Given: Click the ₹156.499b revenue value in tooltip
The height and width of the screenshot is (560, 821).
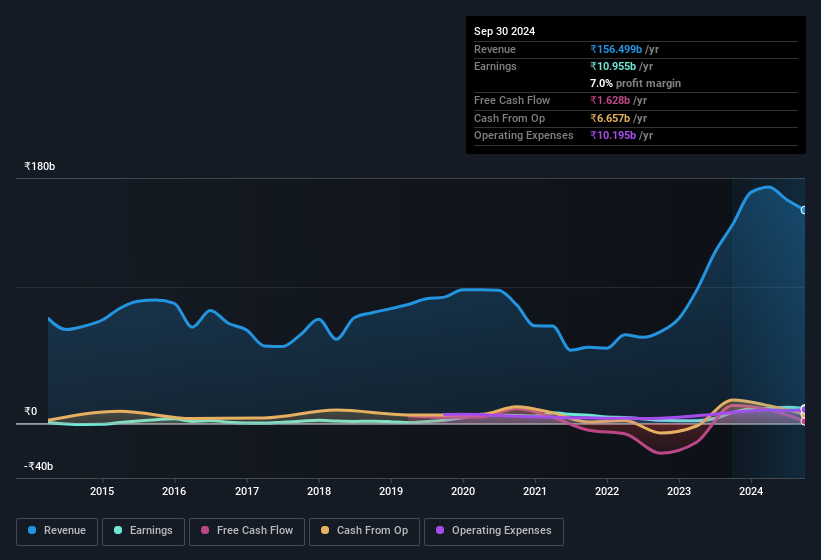Looking at the screenshot, I should pos(616,49).
